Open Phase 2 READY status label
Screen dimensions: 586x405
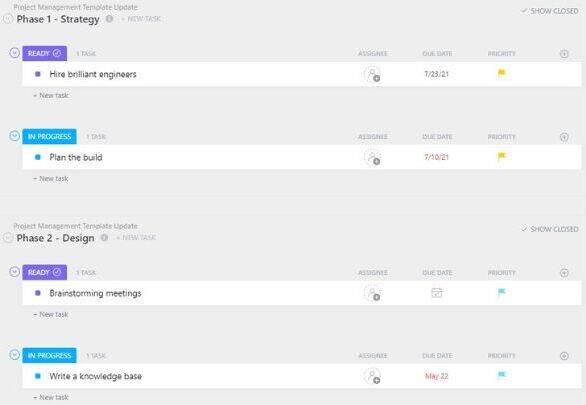coord(44,272)
